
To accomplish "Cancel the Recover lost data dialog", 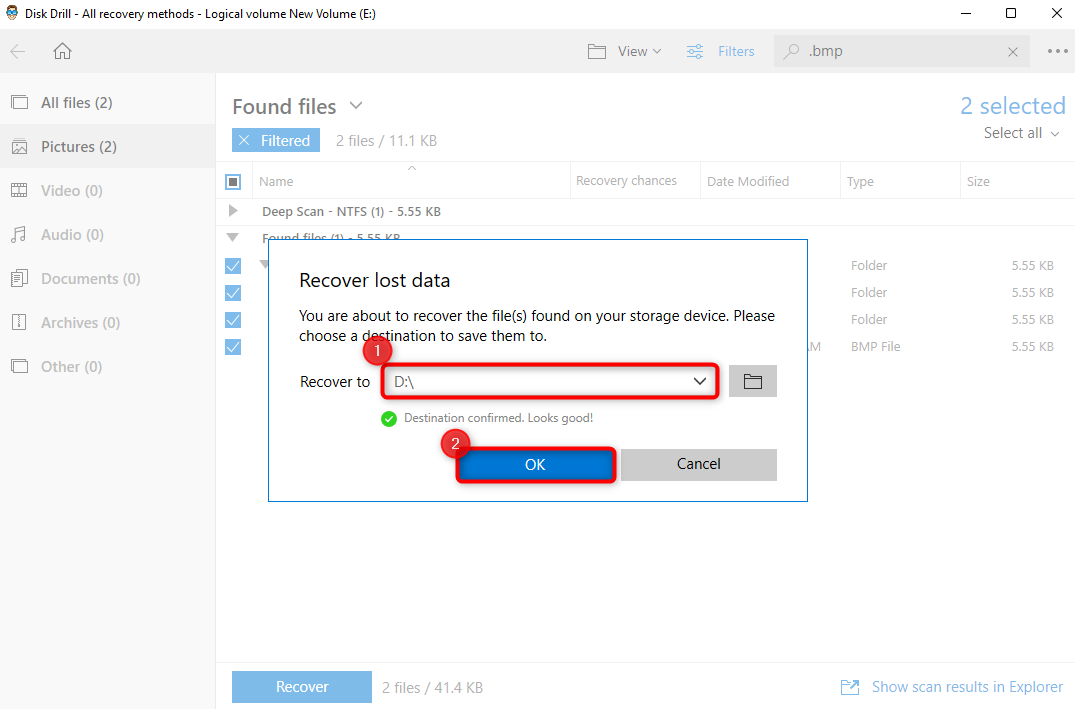I will (x=699, y=464).
